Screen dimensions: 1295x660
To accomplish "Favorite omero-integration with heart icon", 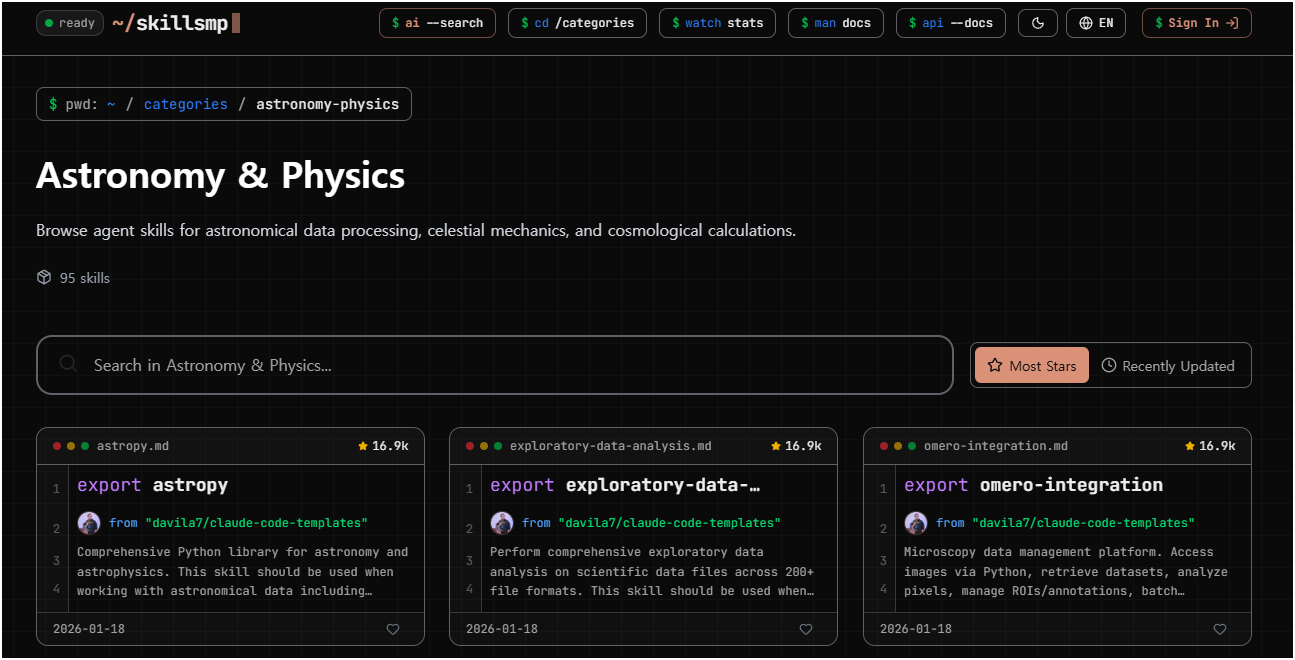I will tap(1219, 629).
